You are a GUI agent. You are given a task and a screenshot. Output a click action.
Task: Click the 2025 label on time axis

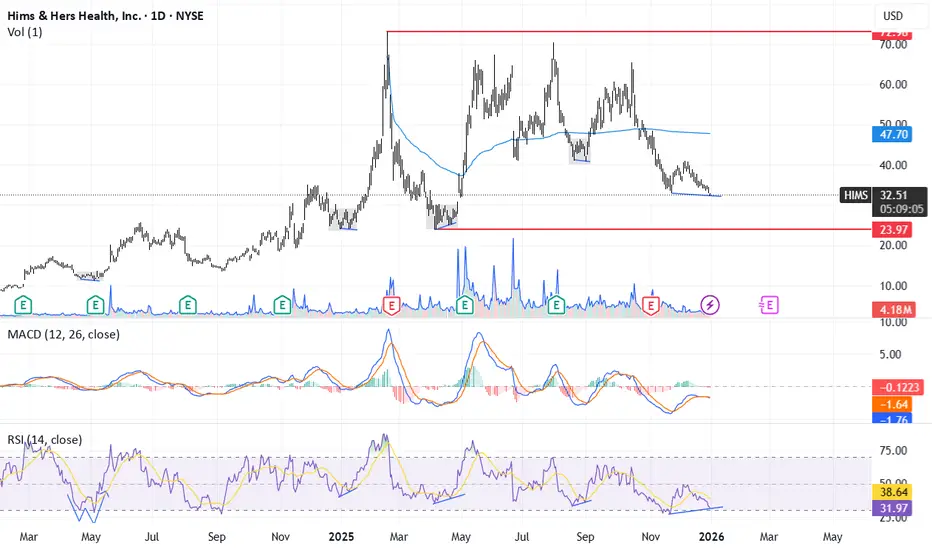click(341, 537)
